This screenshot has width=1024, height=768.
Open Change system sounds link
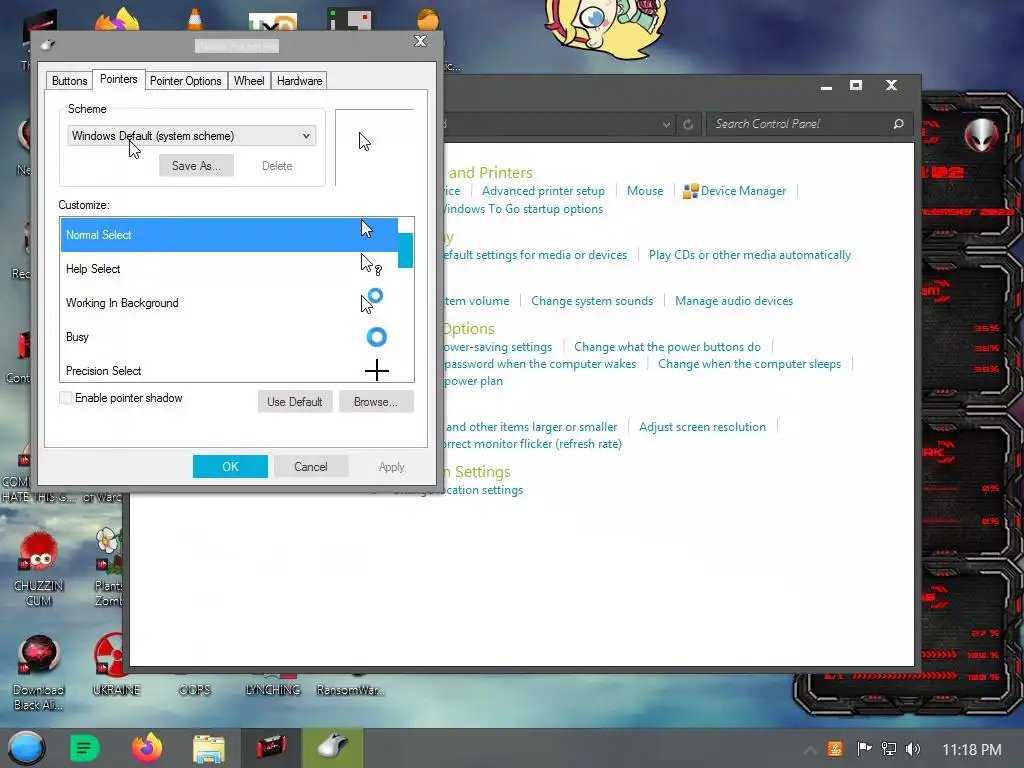tap(592, 300)
